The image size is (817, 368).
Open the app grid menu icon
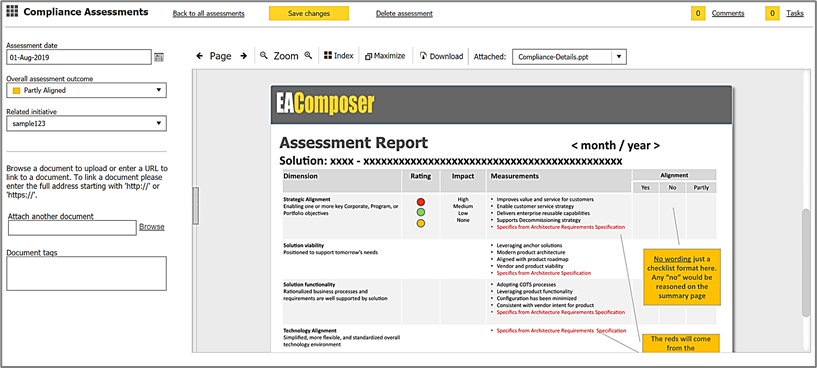(x=12, y=11)
